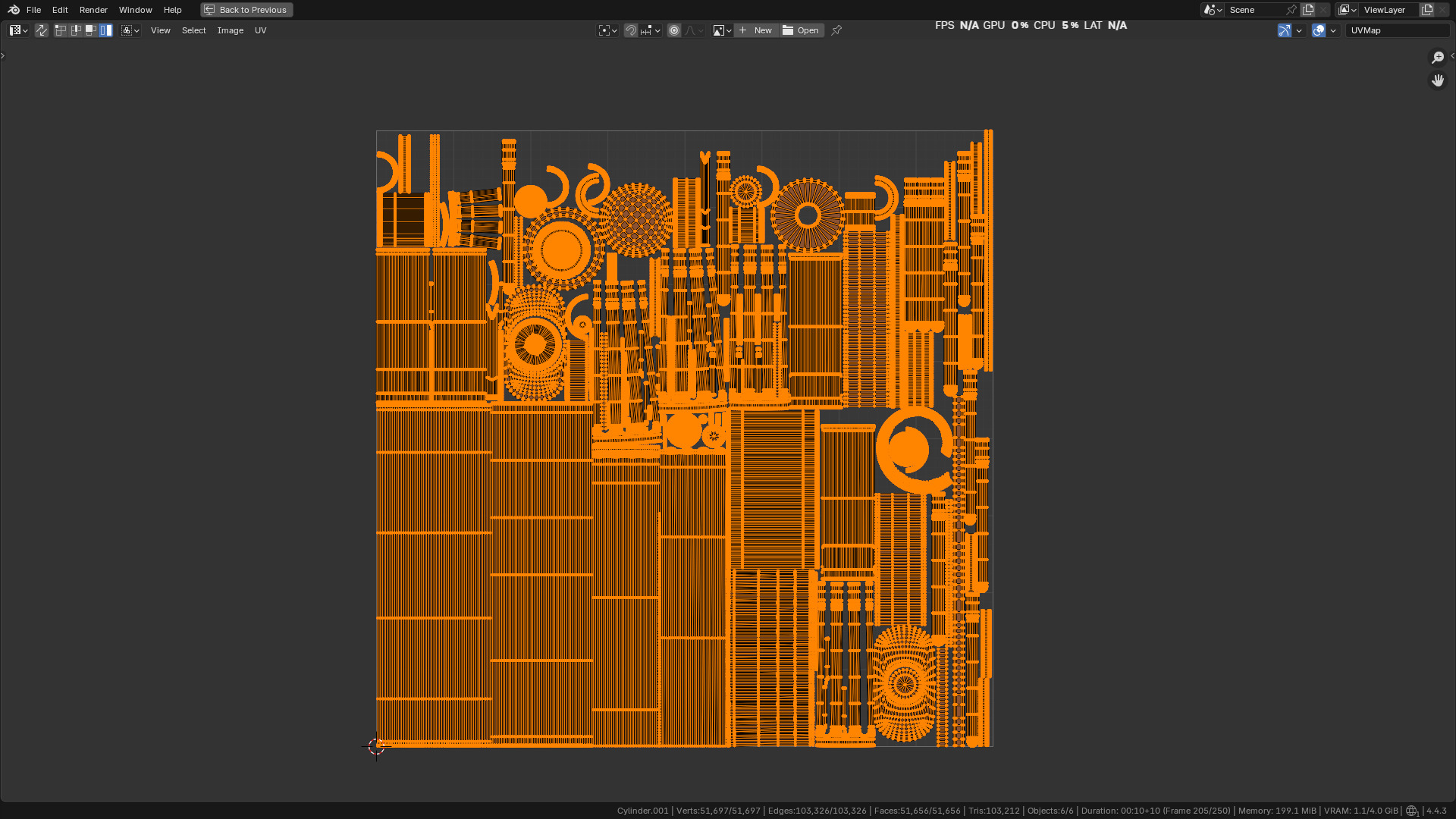Toggle snapping magnet icon

[x=630, y=30]
